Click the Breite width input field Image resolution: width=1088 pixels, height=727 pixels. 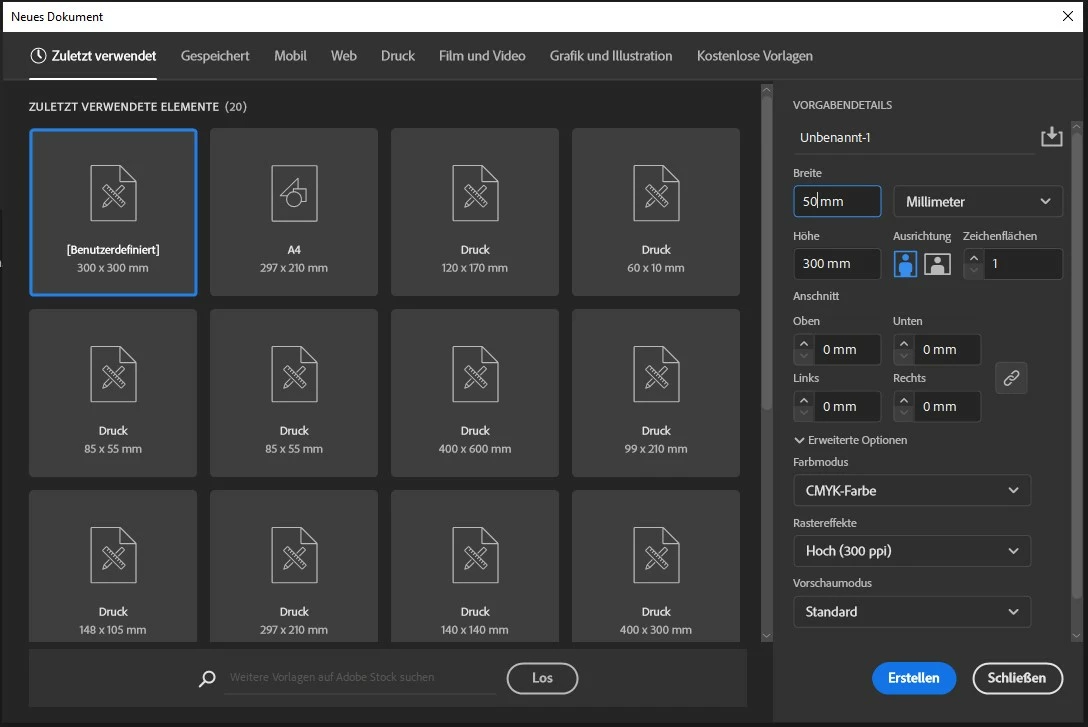(837, 201)
